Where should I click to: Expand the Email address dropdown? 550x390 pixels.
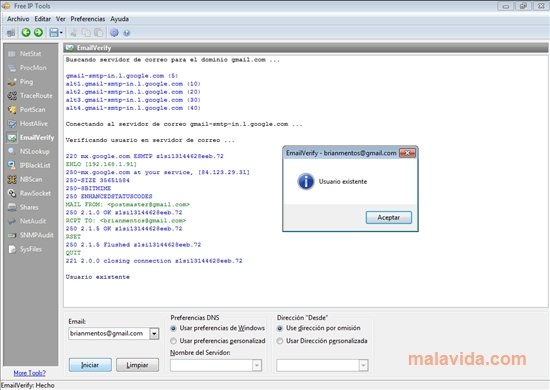[x=154, y=334]
